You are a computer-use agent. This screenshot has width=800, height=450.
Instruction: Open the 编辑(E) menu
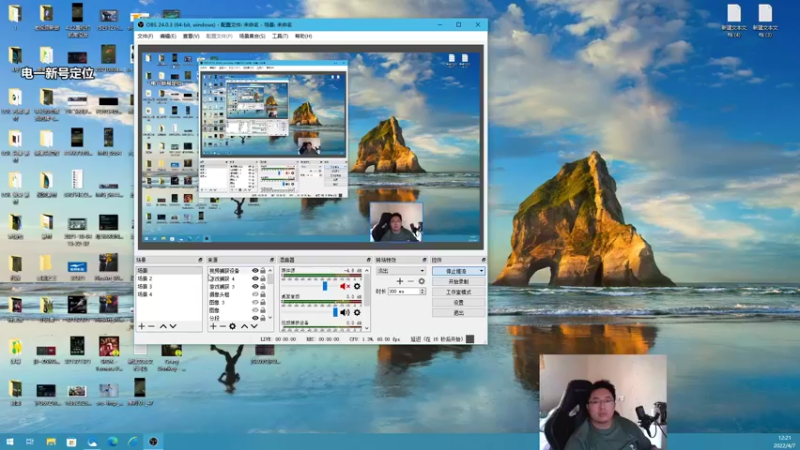(x=168, y=36)
